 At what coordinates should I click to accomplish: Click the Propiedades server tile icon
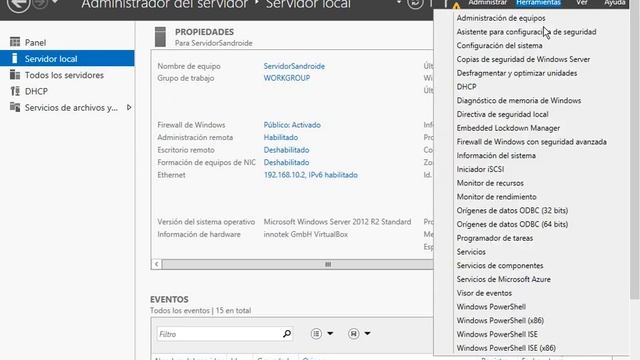(160, 37)
